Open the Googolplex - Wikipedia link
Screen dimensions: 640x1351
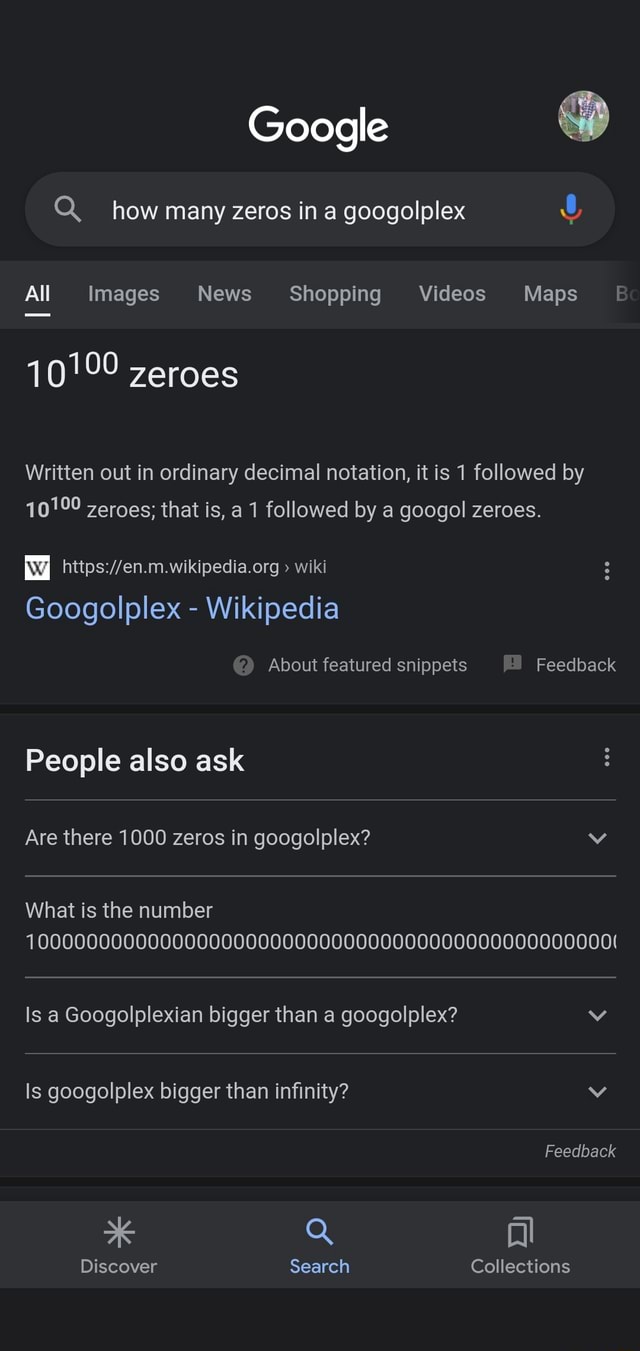pos(182,608)
